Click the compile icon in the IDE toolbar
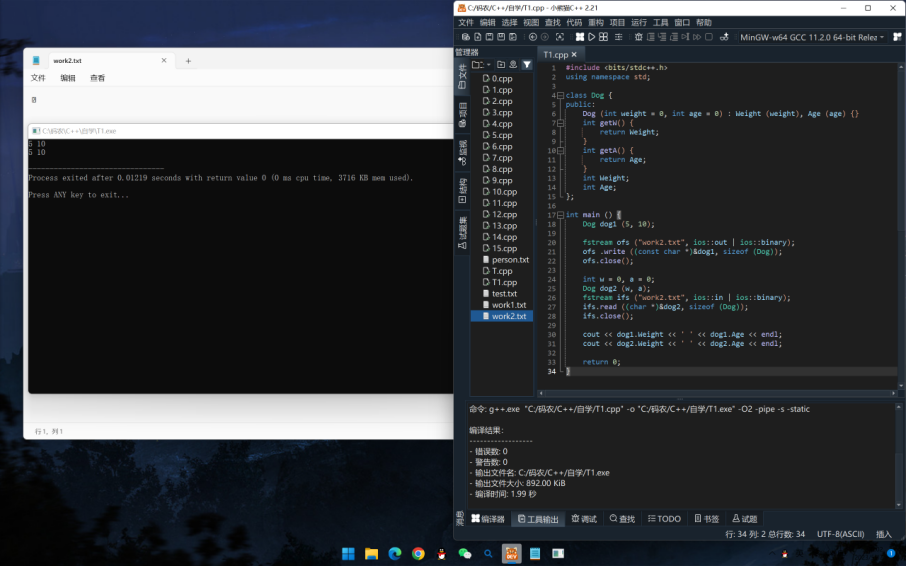This screenshot has width=907, height=567. tap(580, 37)
